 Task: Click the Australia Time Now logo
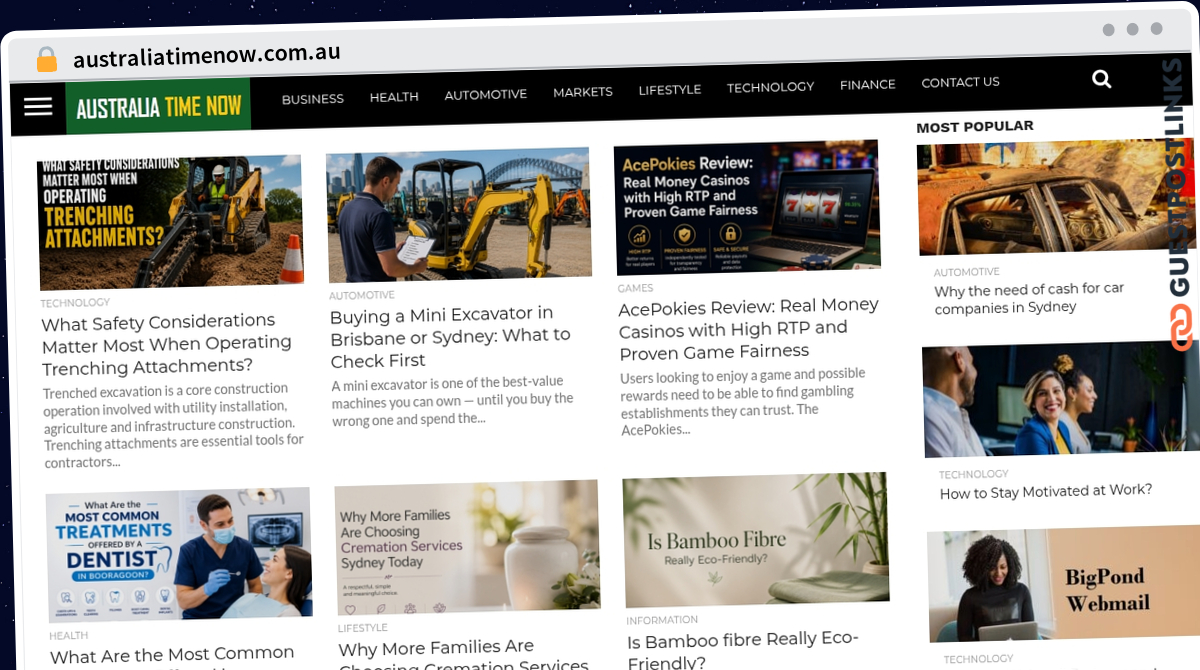pyautogui.click(x=158, y=106)
